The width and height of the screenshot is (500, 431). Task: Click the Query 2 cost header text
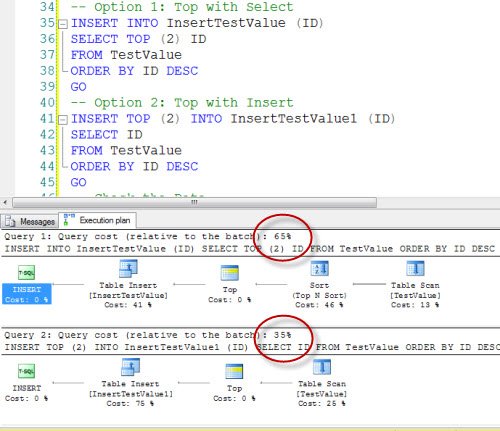coord(148,335)
